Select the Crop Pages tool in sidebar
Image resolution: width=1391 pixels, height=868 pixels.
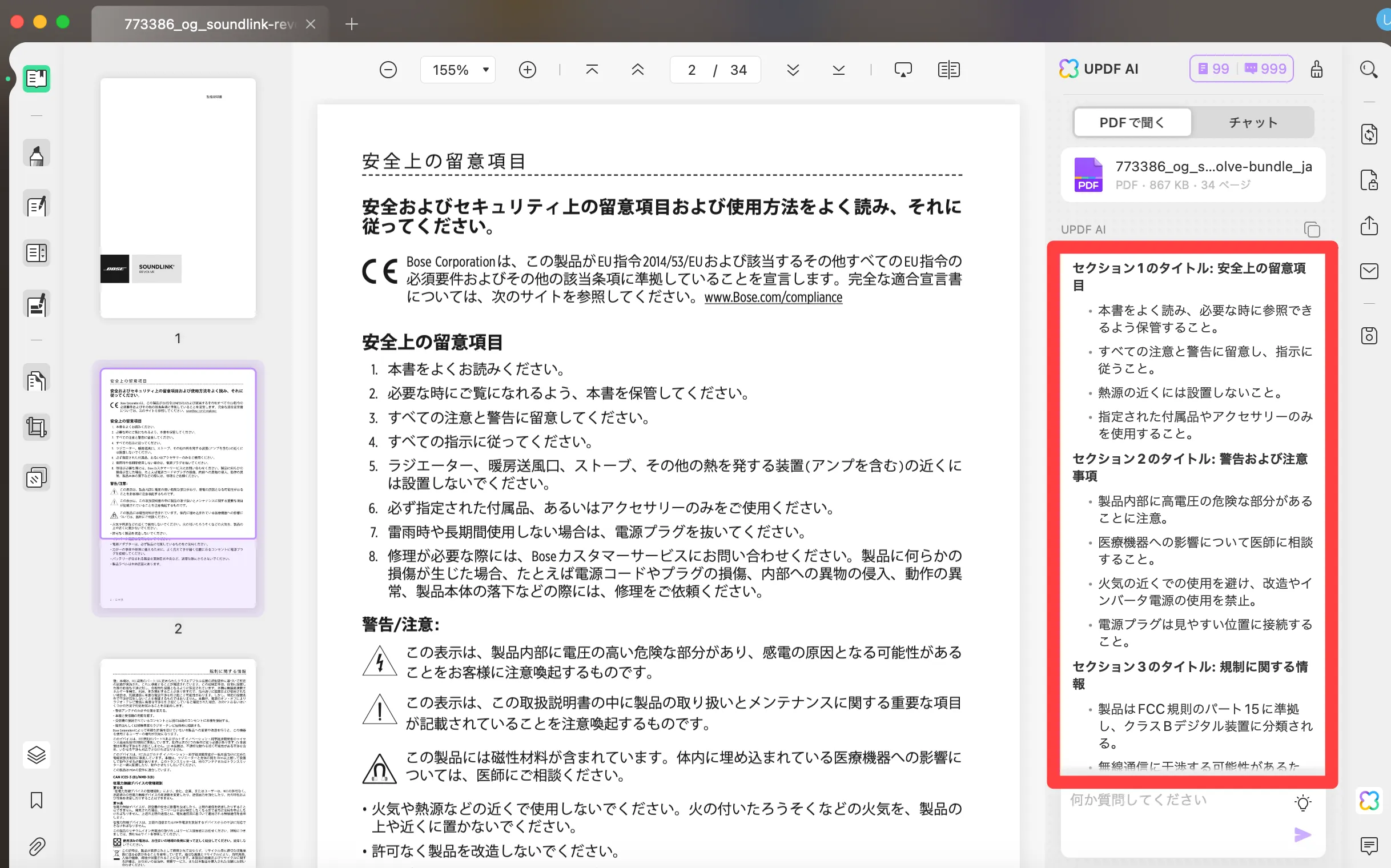pos(36,428)
